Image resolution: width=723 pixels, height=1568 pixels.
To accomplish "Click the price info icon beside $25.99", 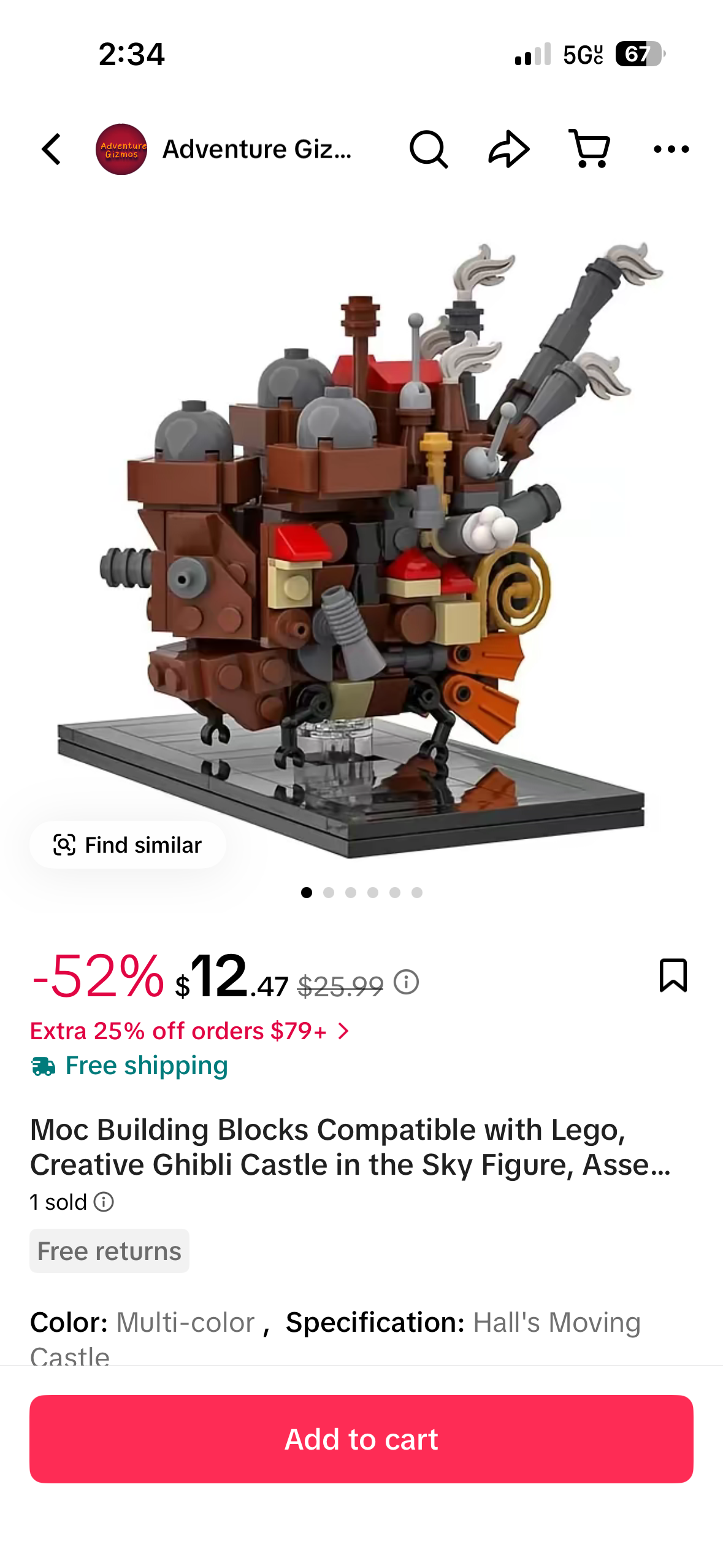I will pos(406,982).
